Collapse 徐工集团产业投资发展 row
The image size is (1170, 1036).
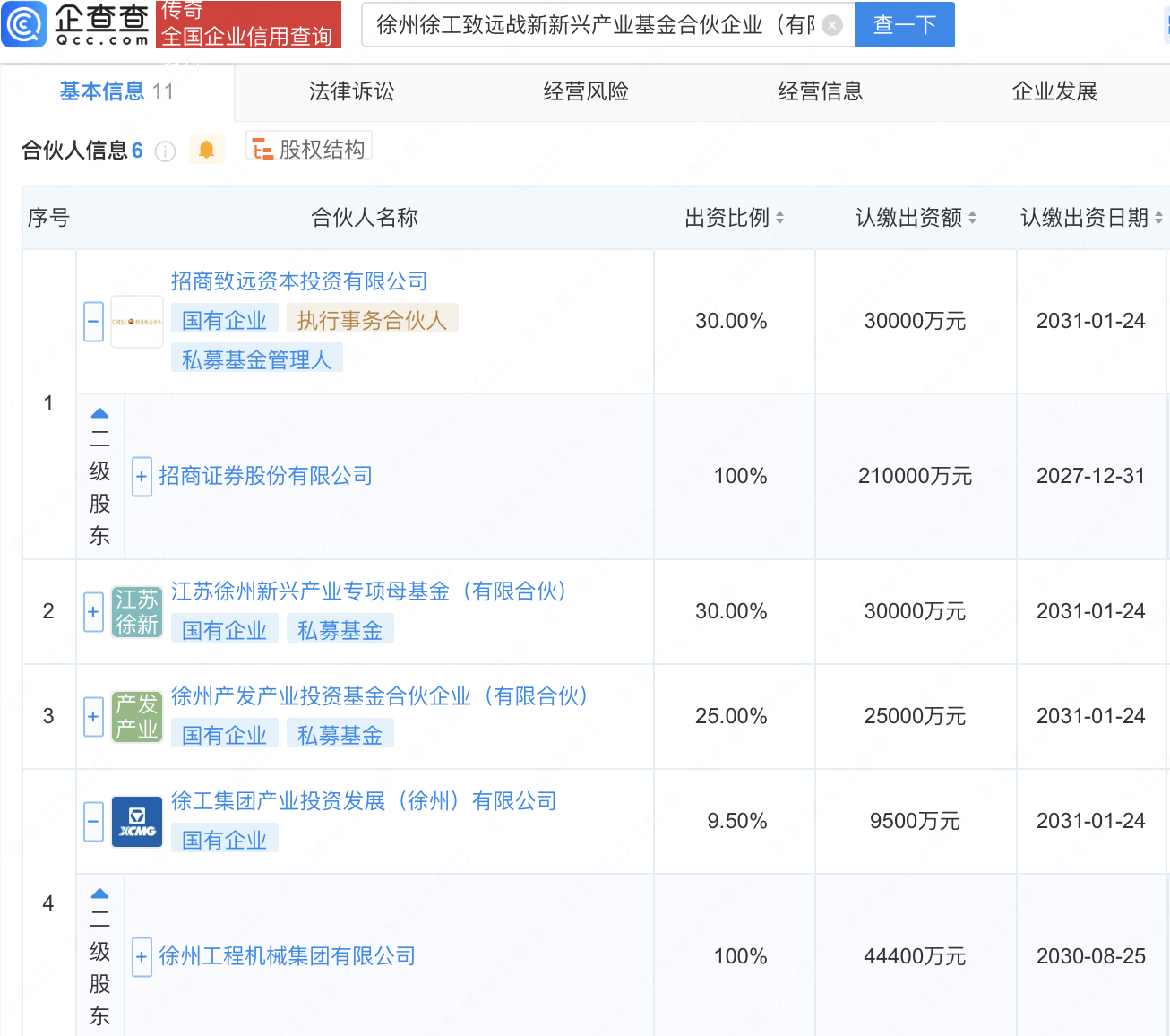coord(94,822)
